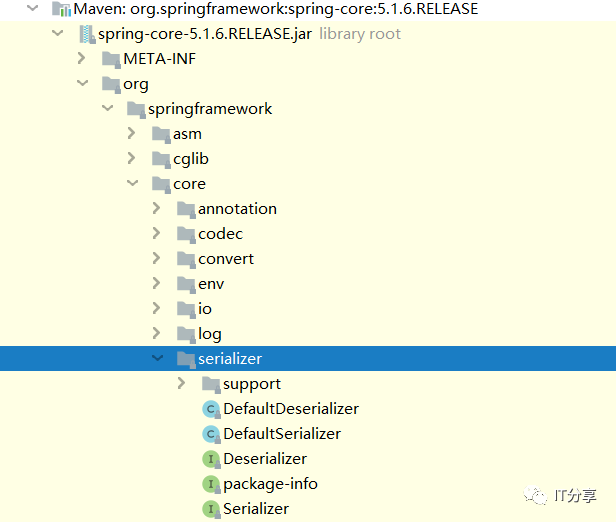This screenshot has height=522, width=616.
Task: Click the interface icon of Serializer
Action: pos(211,509)
